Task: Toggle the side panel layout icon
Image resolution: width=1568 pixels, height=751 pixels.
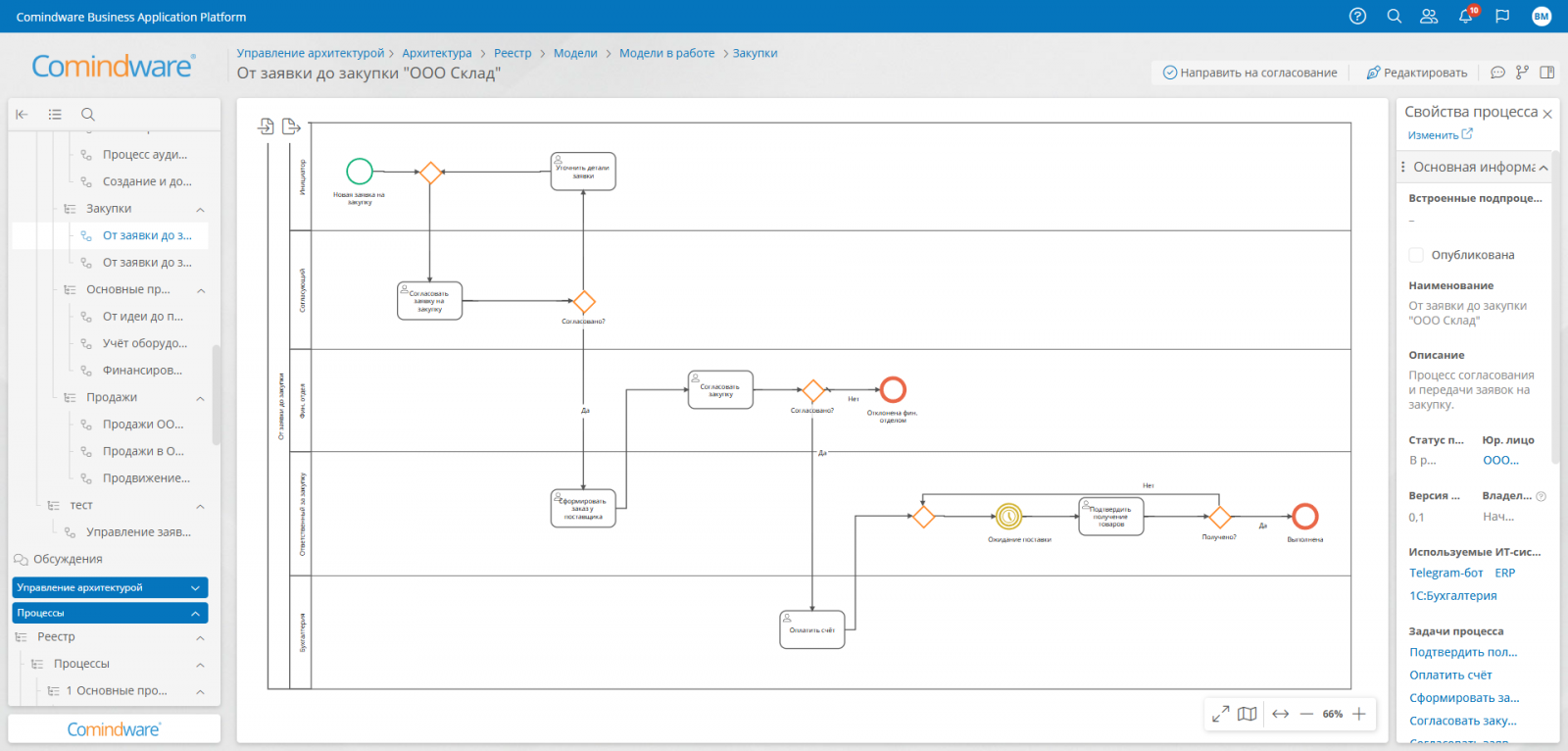Action: tap(1547, 73)
